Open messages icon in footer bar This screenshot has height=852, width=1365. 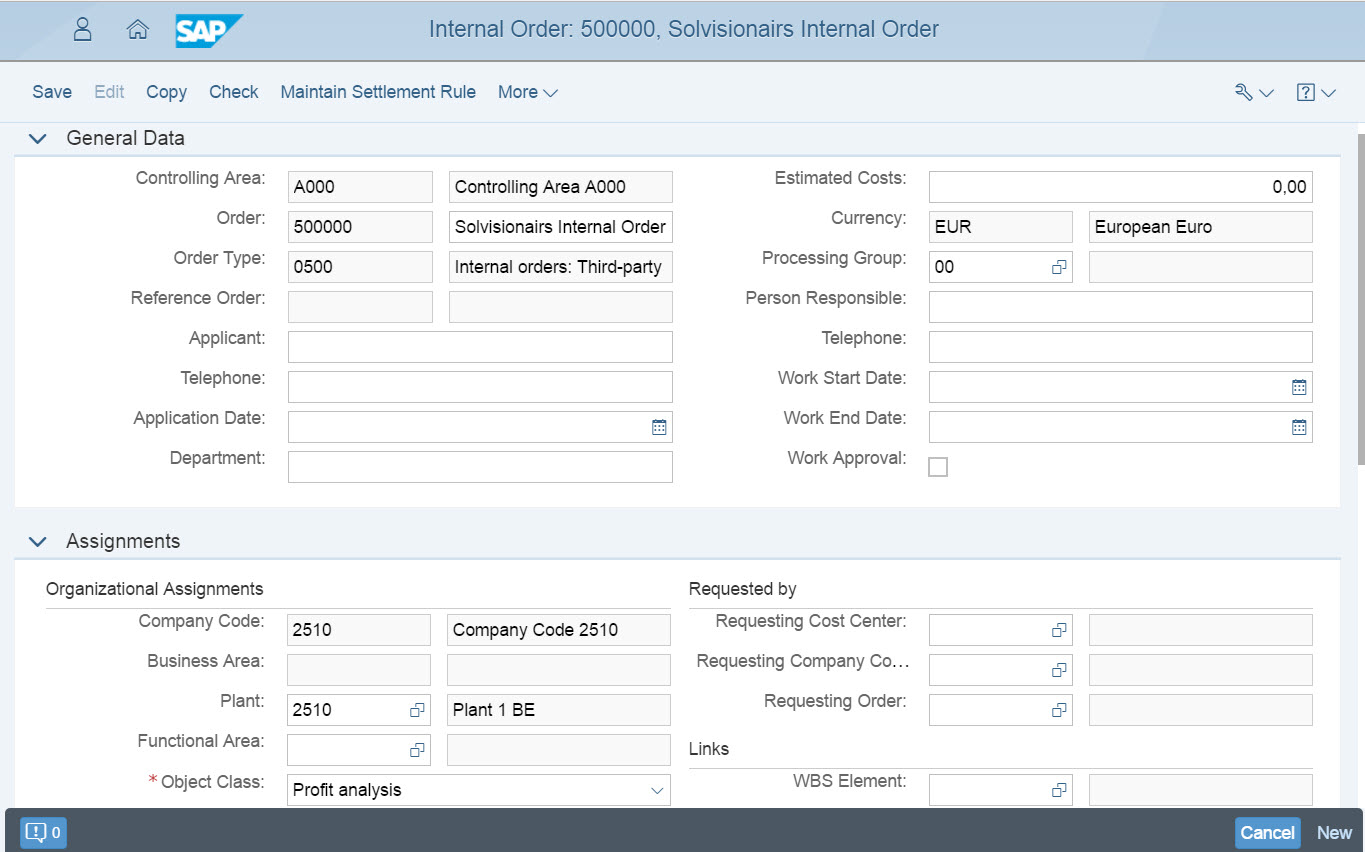[x=43, y=832]
